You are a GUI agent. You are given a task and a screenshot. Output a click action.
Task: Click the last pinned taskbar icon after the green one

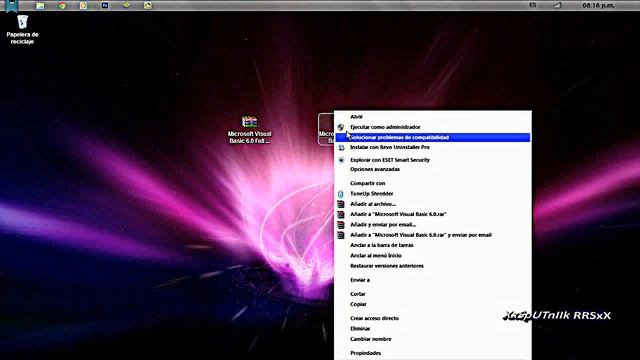(148, 5)
